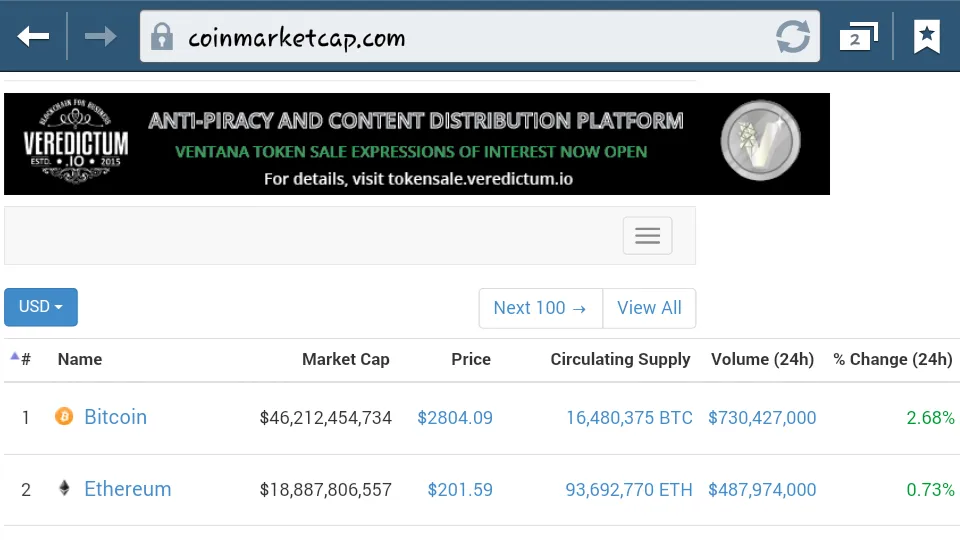This screenshot has height=540, width=960.
Task: Reload the page with refresh icon
Action: (793, 37)
